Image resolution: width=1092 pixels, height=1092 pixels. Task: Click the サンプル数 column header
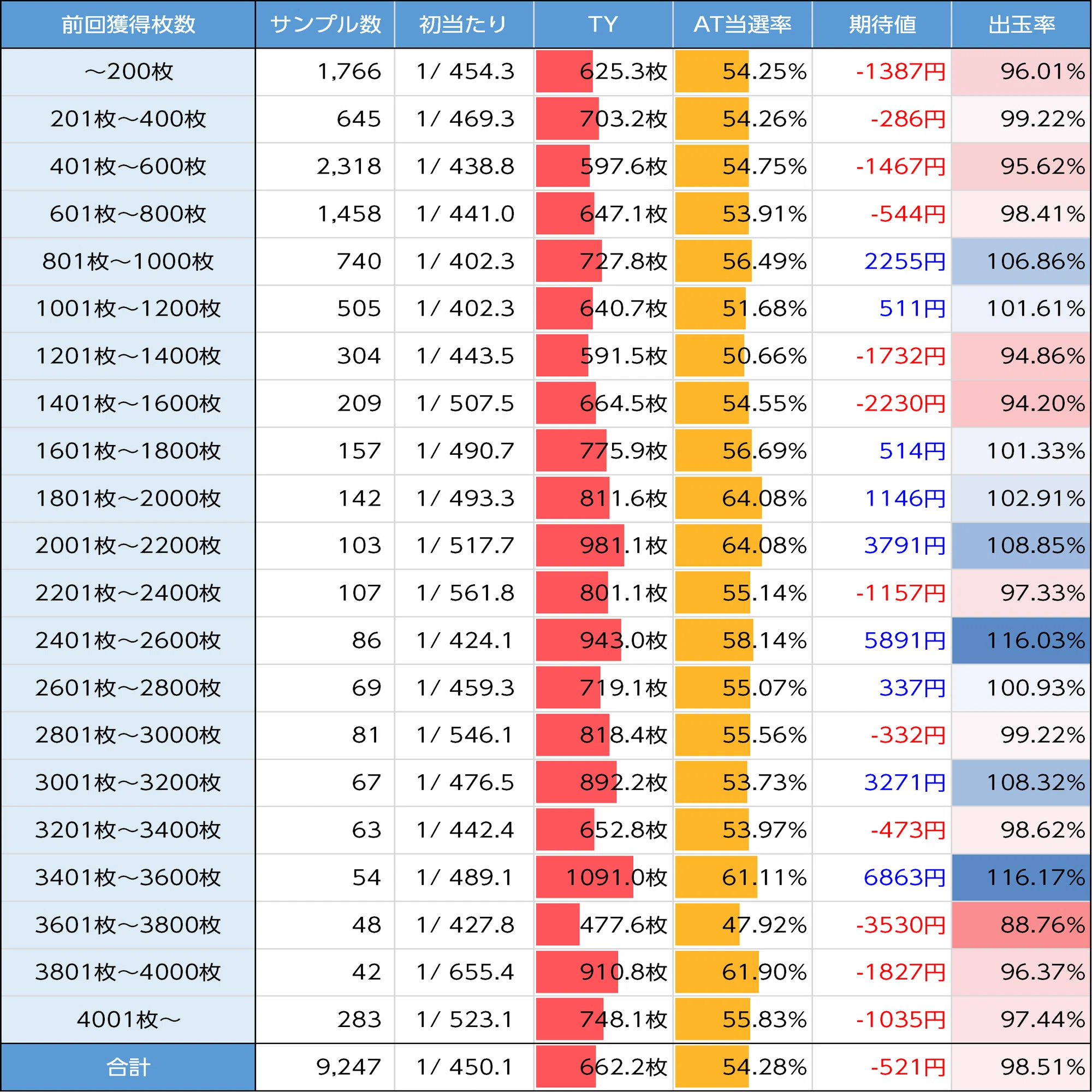coord(325,25)
